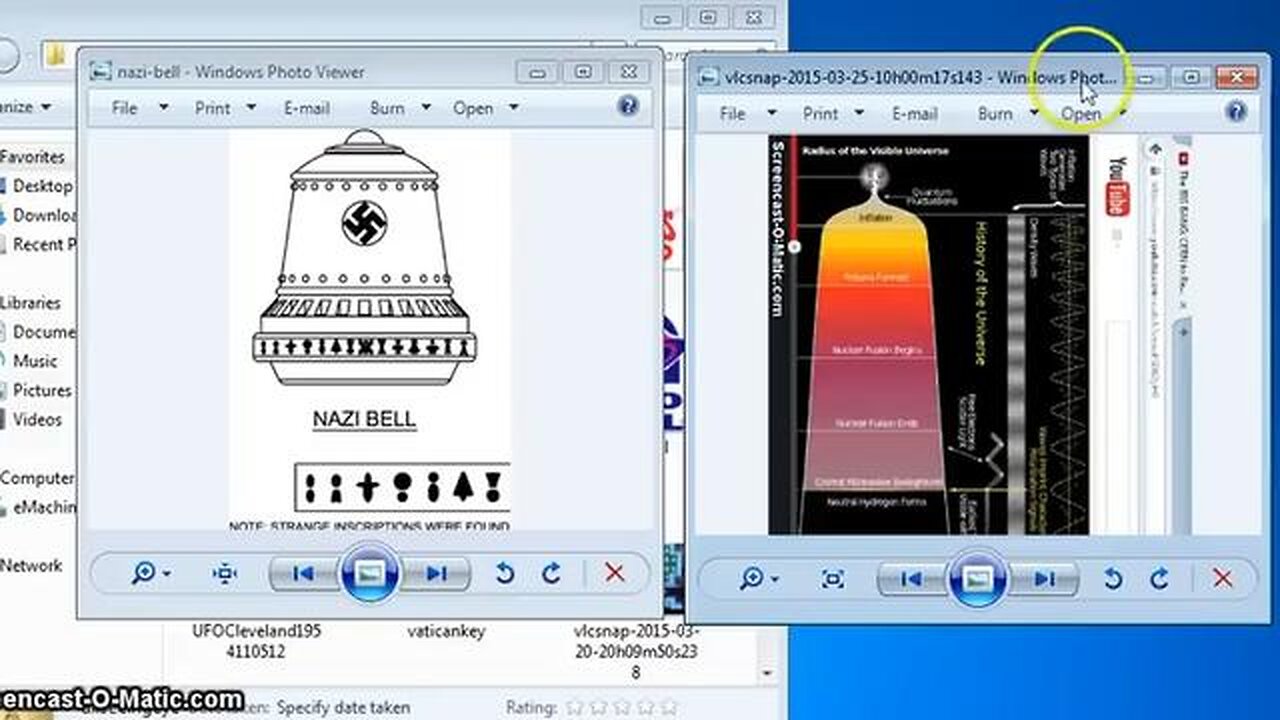Open help in vlcsnap viewer
This screenshot has width=1280, height=720.
point(1236,111)
